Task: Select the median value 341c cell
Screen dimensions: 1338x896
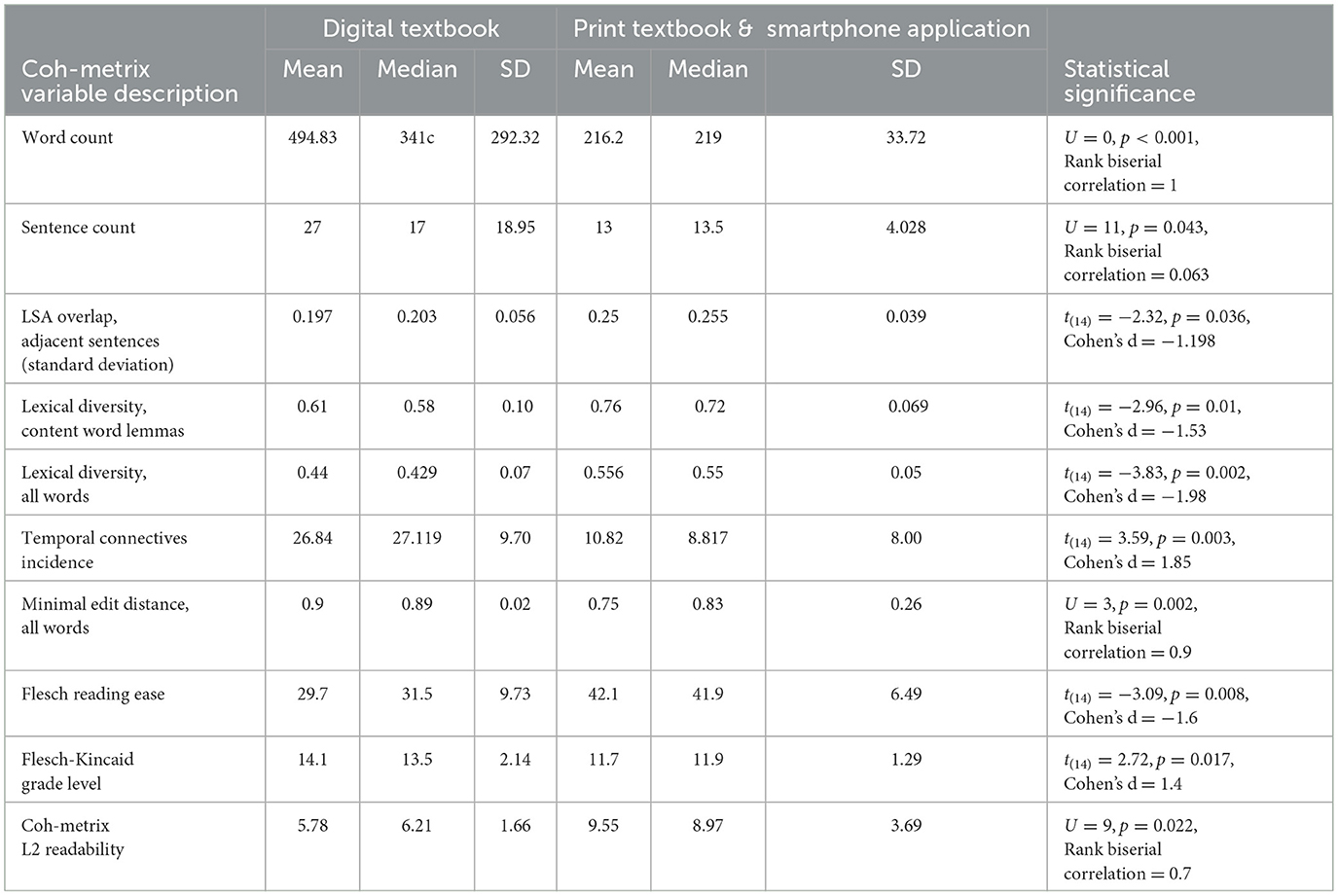Action: [416, 138]
